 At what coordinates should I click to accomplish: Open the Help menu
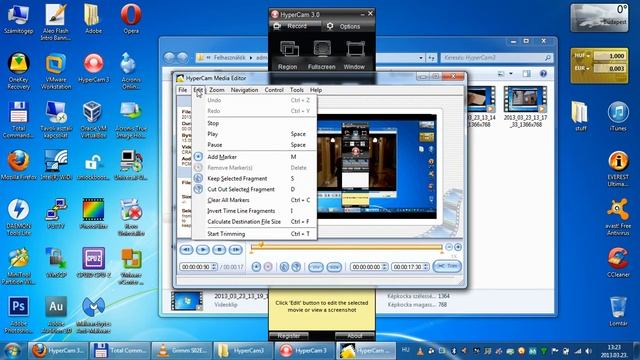[316, 90]
